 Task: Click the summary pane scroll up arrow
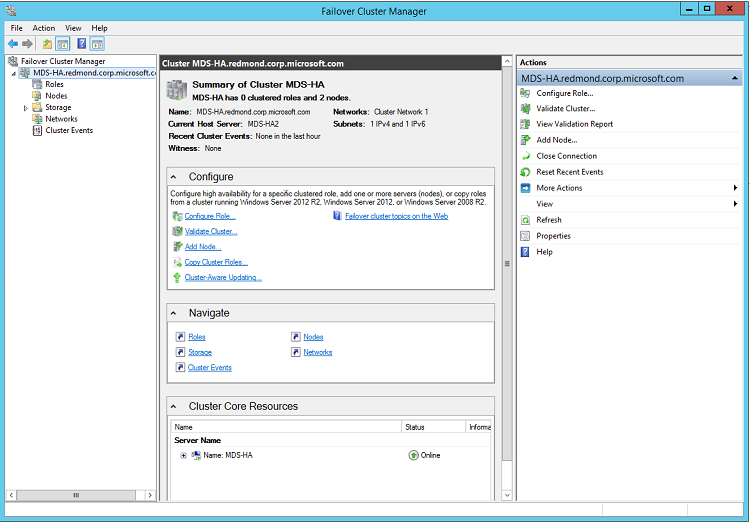pos(507,62)
